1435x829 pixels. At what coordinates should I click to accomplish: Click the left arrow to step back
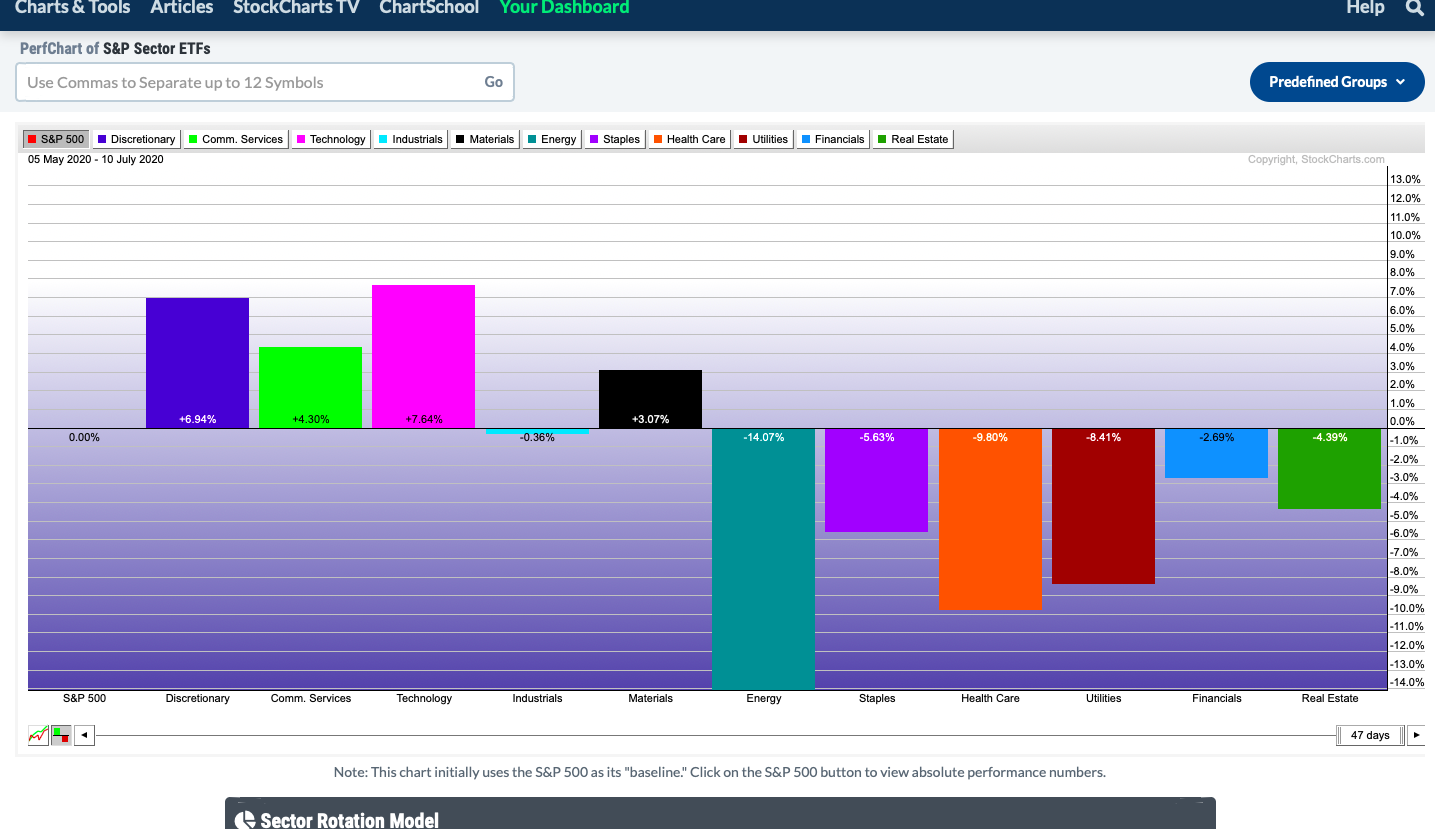click(84, 734)
